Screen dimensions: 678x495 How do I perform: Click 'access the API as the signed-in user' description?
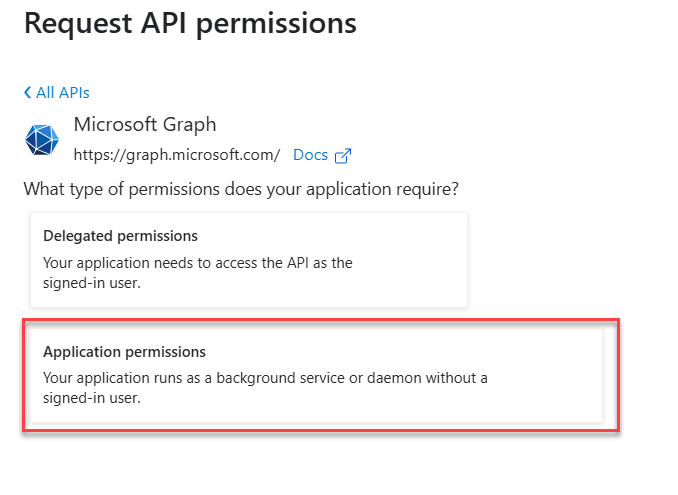198,273
